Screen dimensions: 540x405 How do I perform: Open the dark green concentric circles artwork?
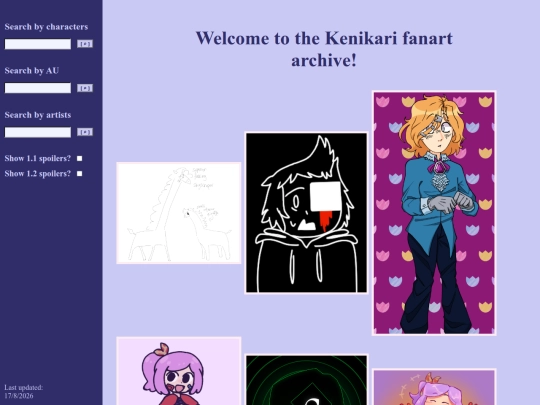click(306, 380)
